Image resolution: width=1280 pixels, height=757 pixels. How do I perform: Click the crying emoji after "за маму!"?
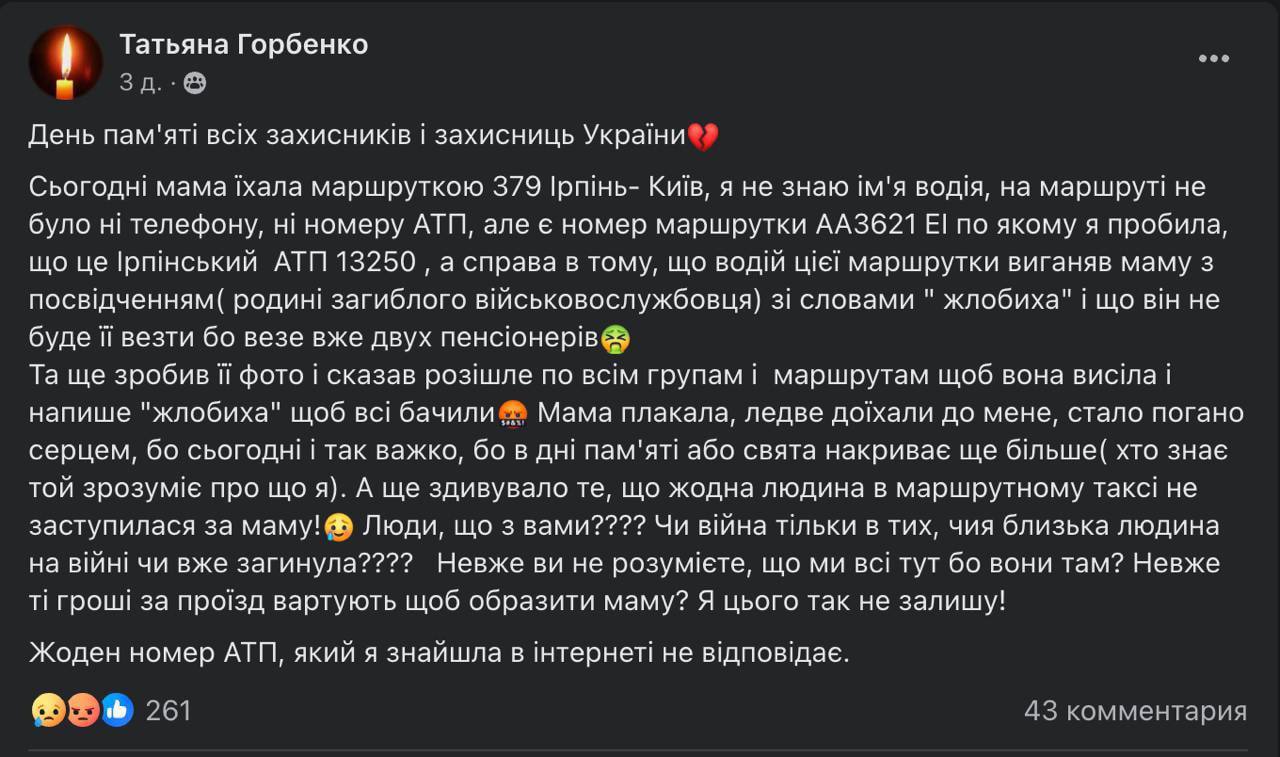[338, 526]
